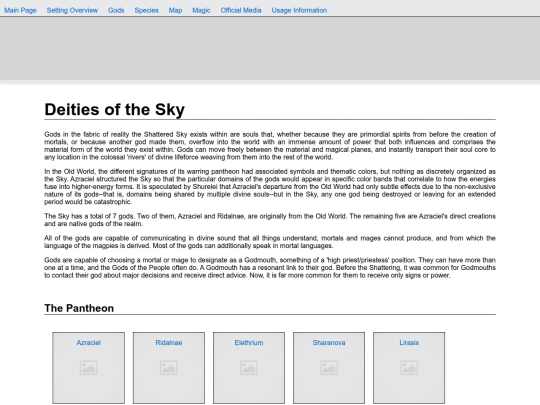This screenshot has width=540, height=405.
Task: Click the image placeholder icon in Lirasix card
Action: (409, 368)
